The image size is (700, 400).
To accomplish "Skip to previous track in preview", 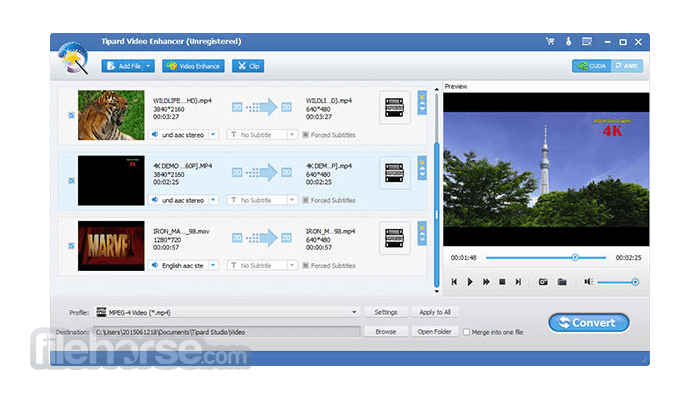I will tap(454, 282).
